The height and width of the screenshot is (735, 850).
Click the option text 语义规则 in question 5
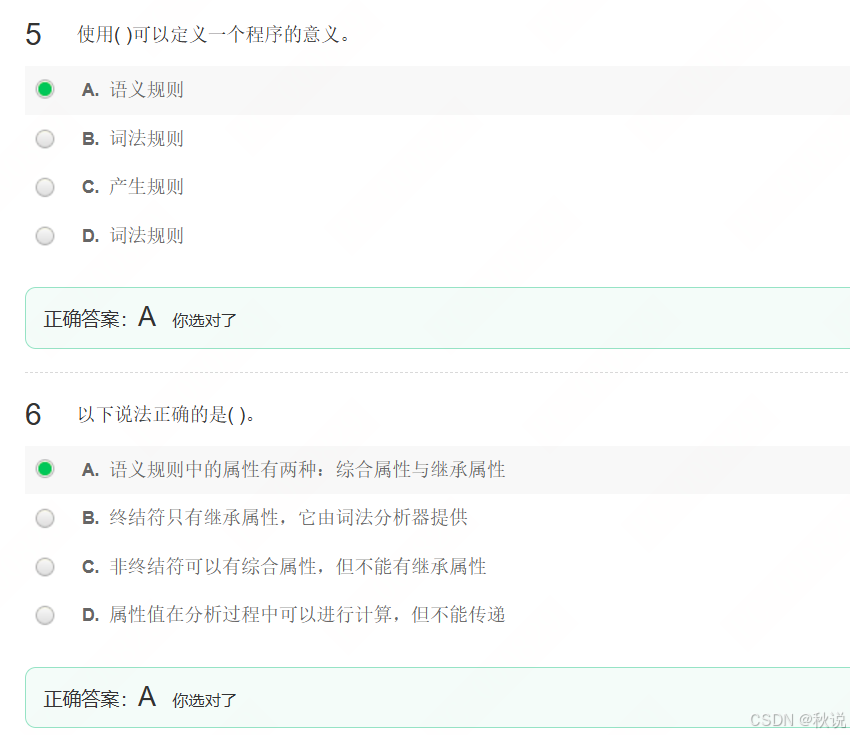tap(146, 89)
